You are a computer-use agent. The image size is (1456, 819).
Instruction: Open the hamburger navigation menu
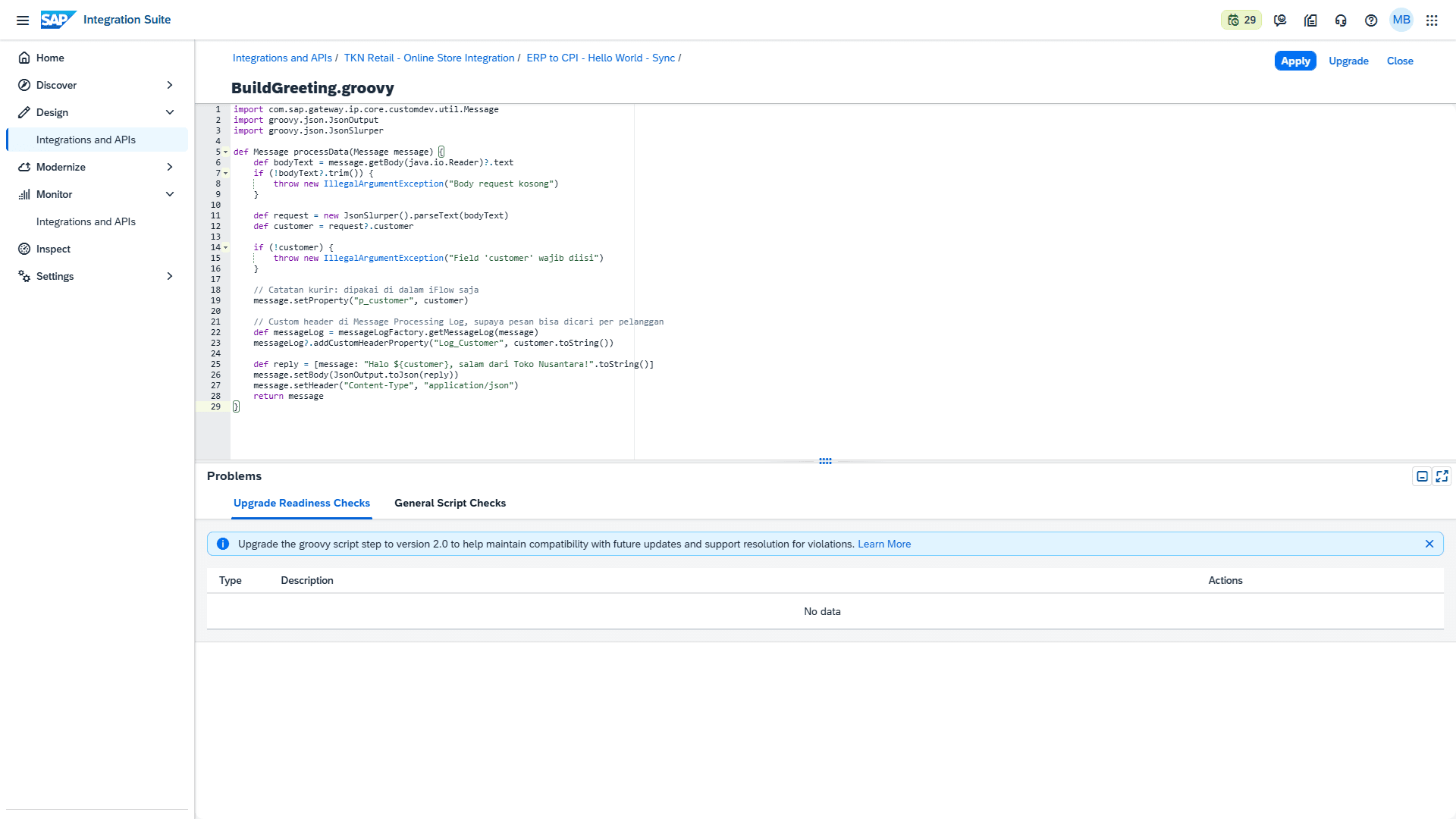pyautogui.click(x=23, y=20)
